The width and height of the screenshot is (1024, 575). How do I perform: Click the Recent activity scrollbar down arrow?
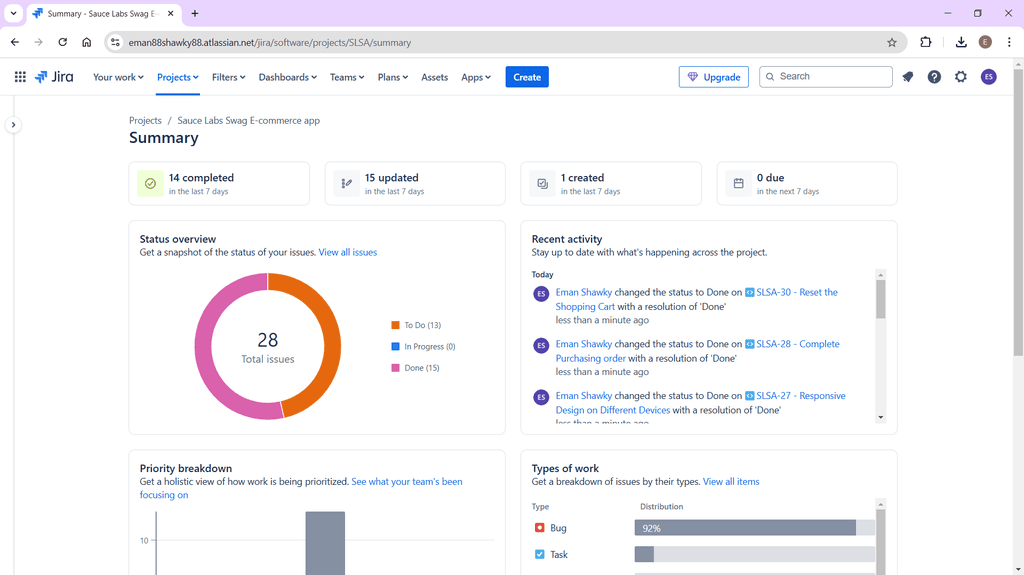click(x=880, y=417)
